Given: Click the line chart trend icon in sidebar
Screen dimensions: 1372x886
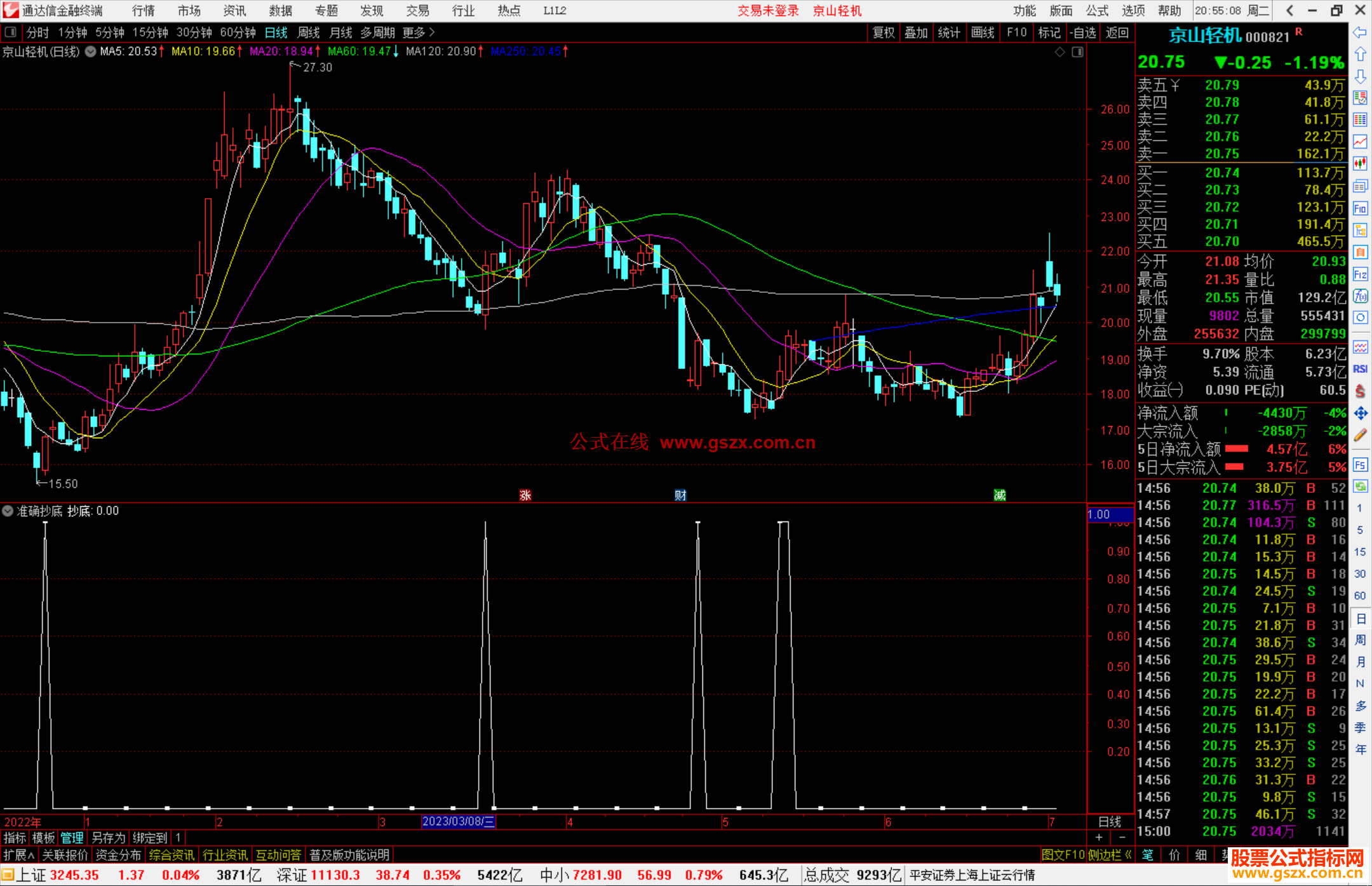Looking at the screenshot, I should [1360, 142].
